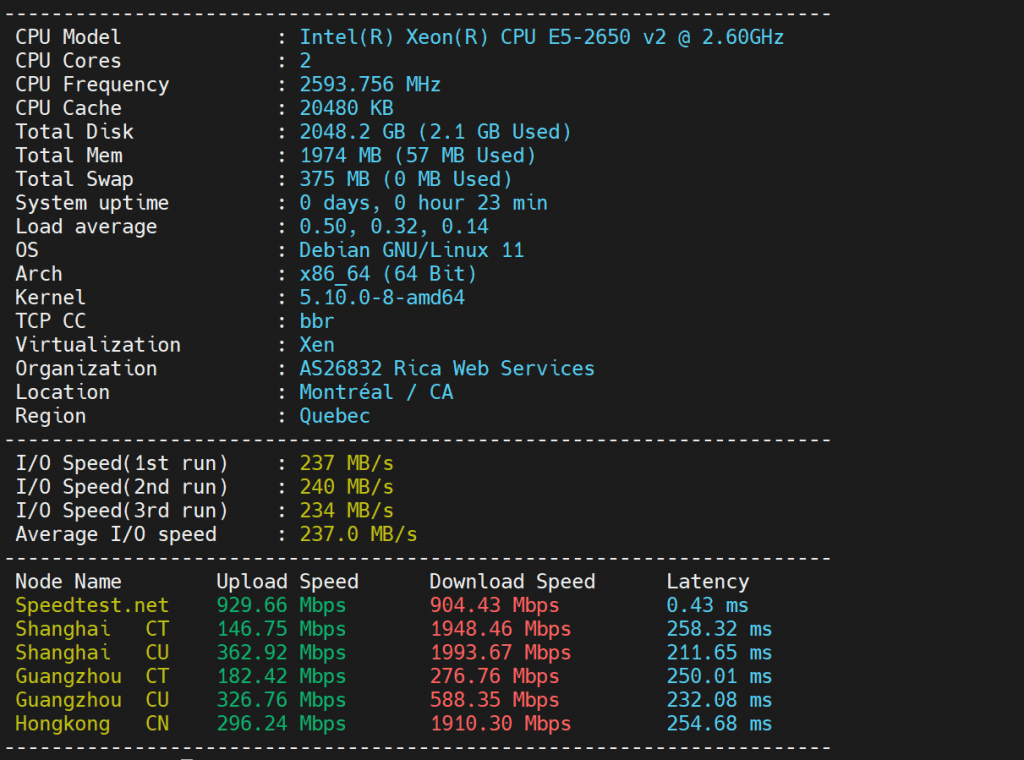1024x760 pixels.
Task: Click the Shanghai CT node name
Action: (92, 629)
